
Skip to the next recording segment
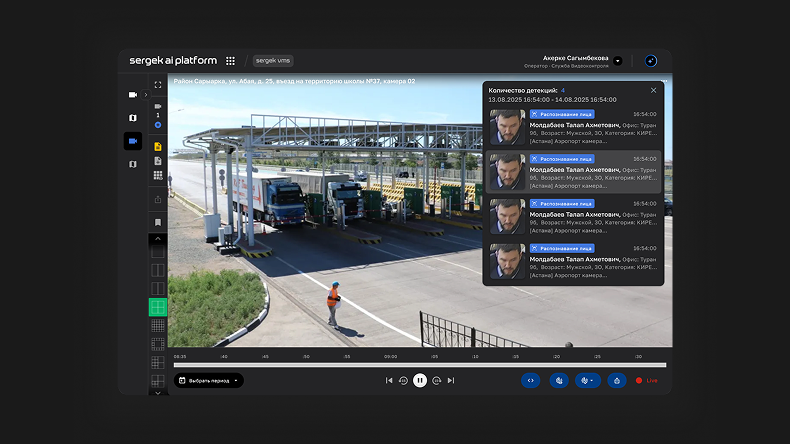coord(451,380)
